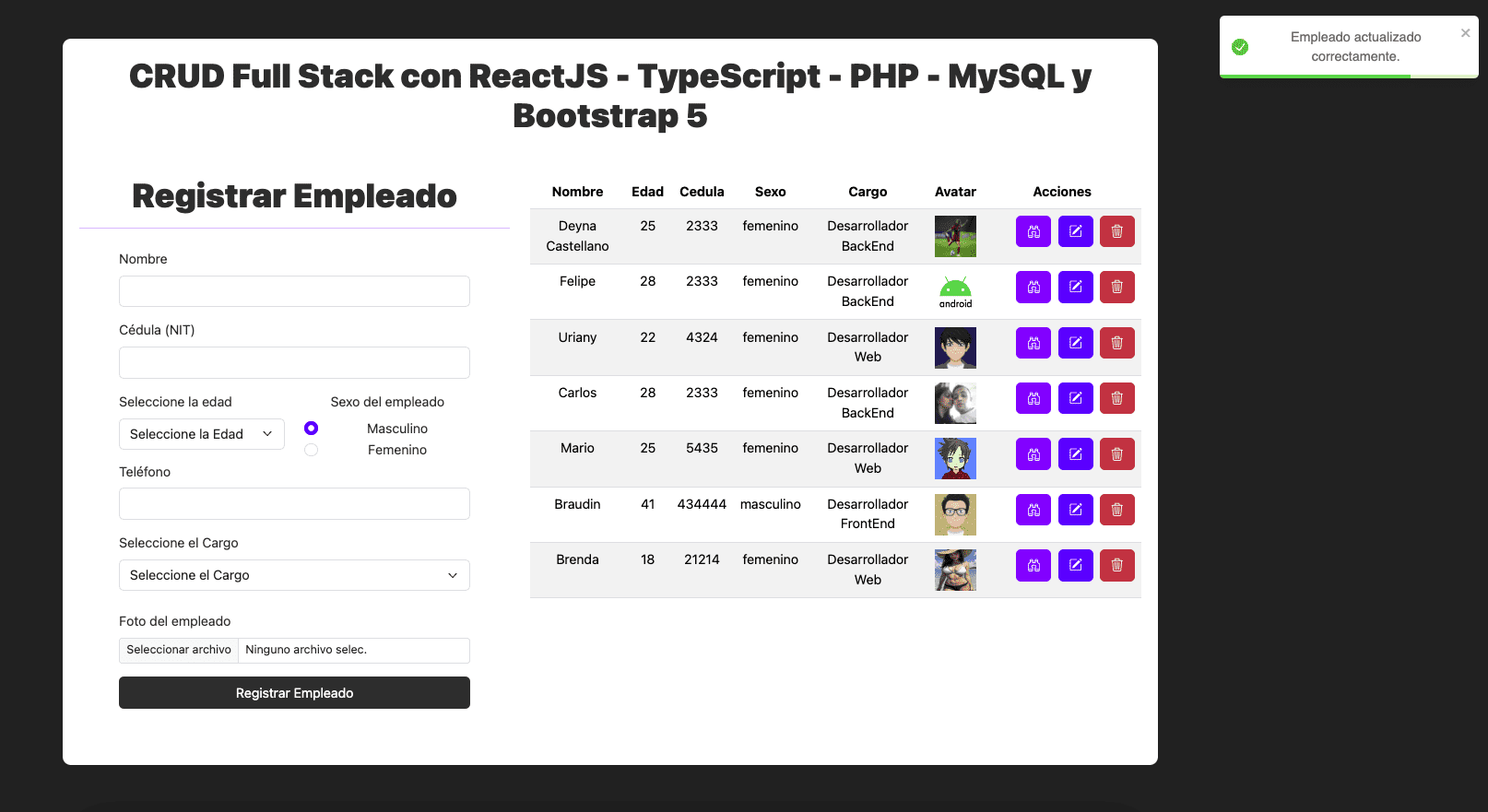View details for Mario
The width and height of the screenshot is (1488, 812).
[1033, 453]
